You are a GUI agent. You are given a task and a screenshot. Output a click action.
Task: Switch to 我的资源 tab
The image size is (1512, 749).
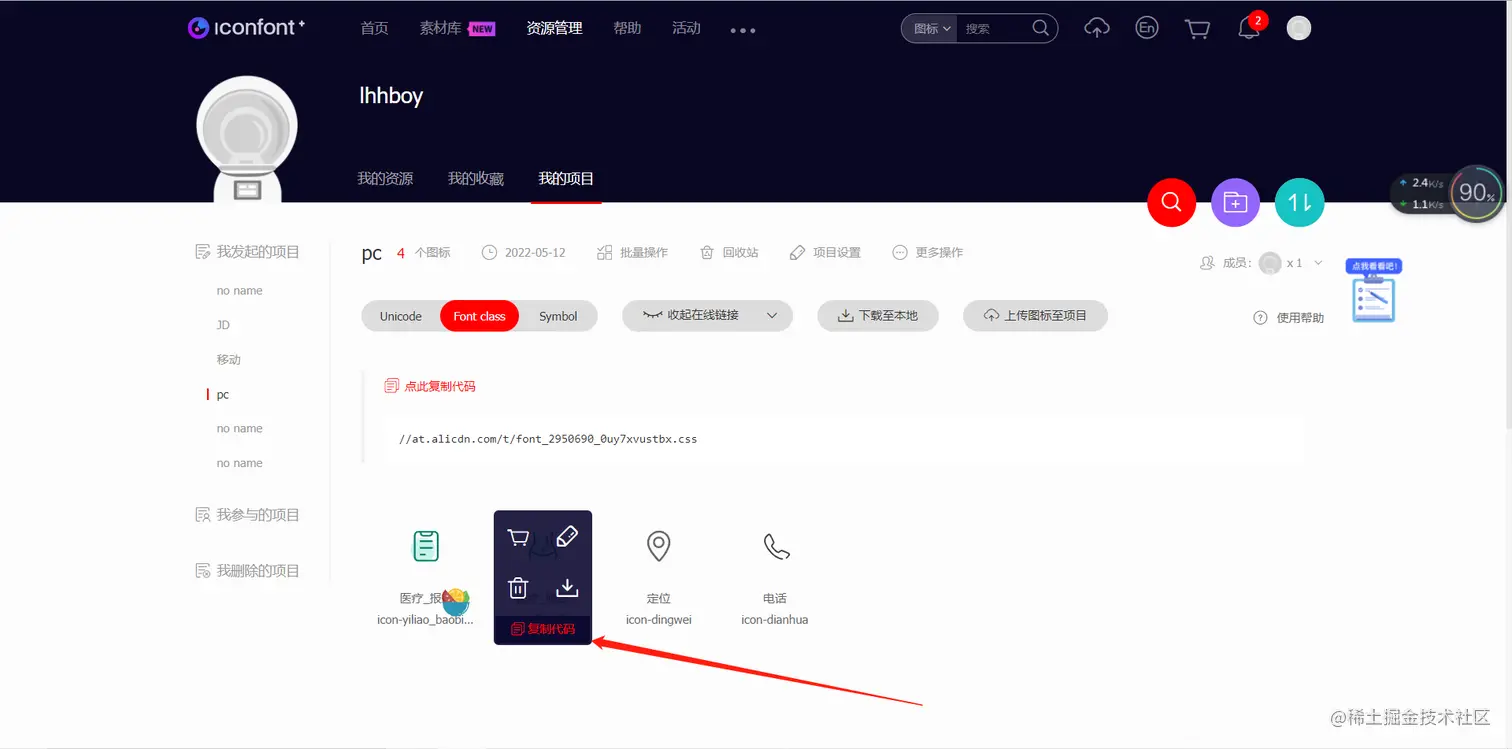pos(385,179)
